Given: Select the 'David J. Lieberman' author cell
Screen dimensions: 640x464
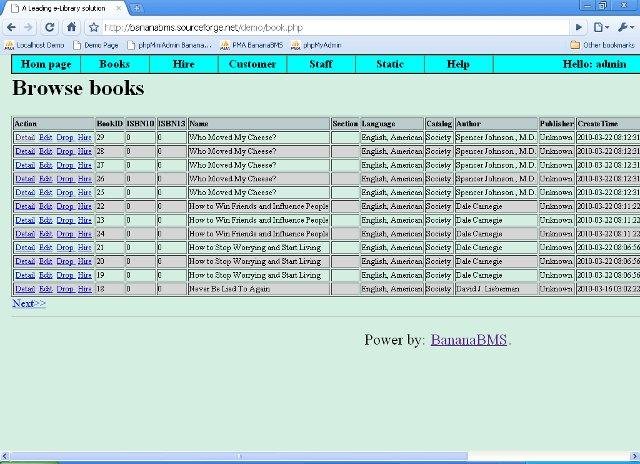Looking at the screenshot, I should [x=496, y=289].
